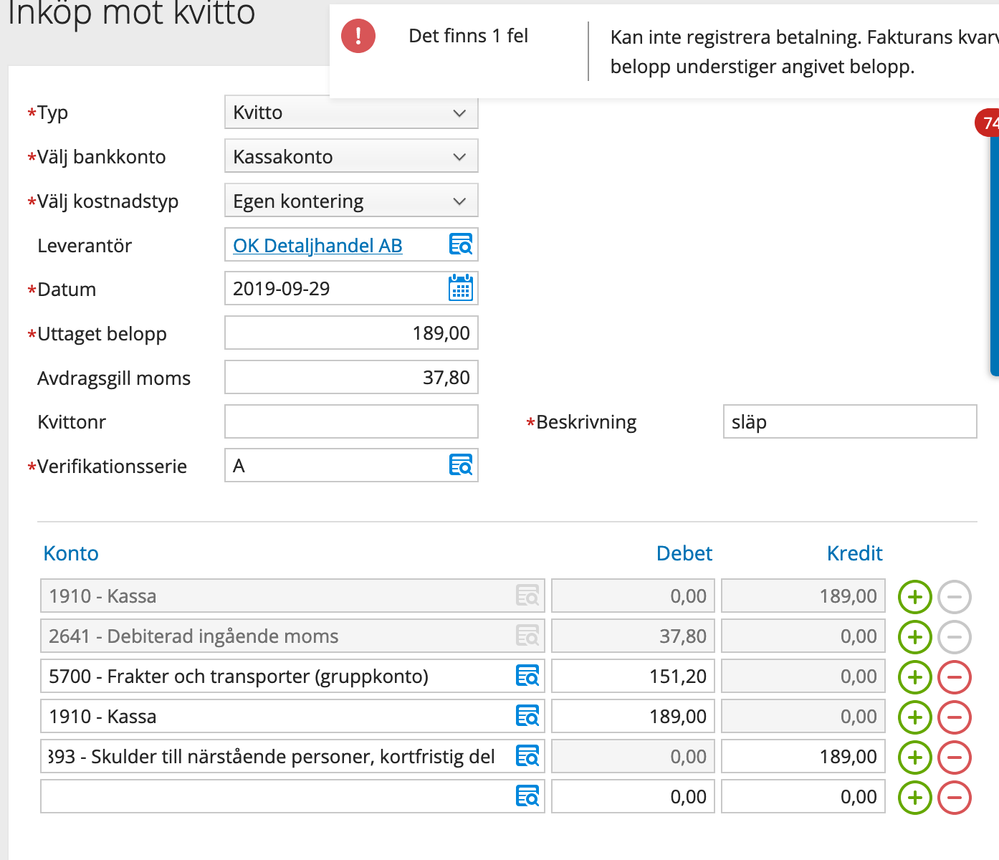The image size is (999, 860).
Task: Remove the 5700 Frakter och transporter row
Action: click(x=954, y=677)
